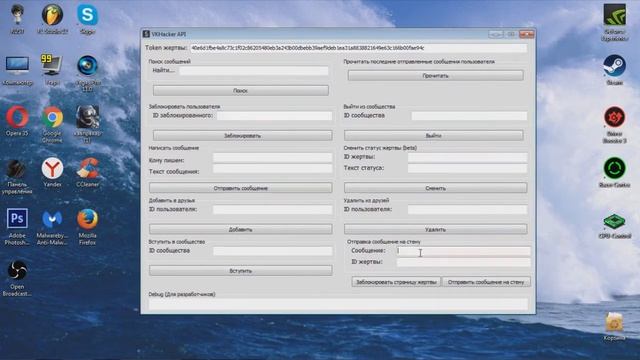
Task: Open the FL Studio 12 desktop icon
Action: point(52,16)
